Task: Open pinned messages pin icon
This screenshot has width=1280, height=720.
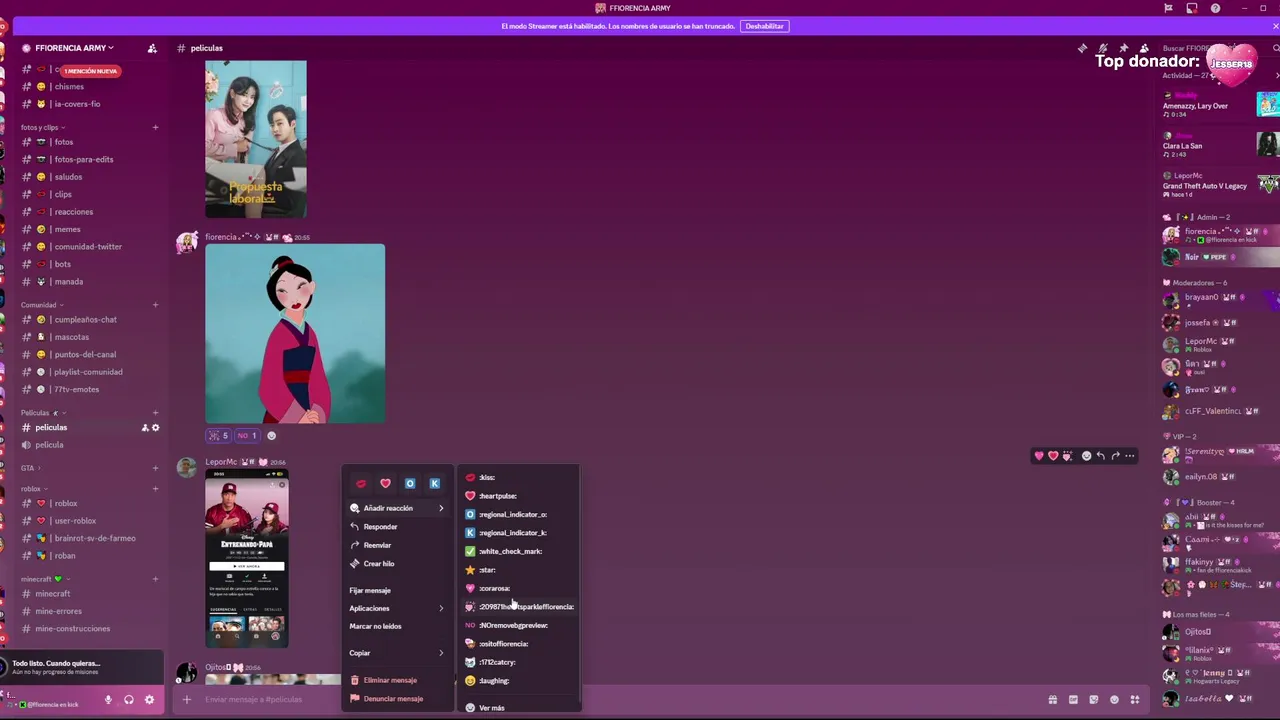Action: click(x=1123, y=48)
